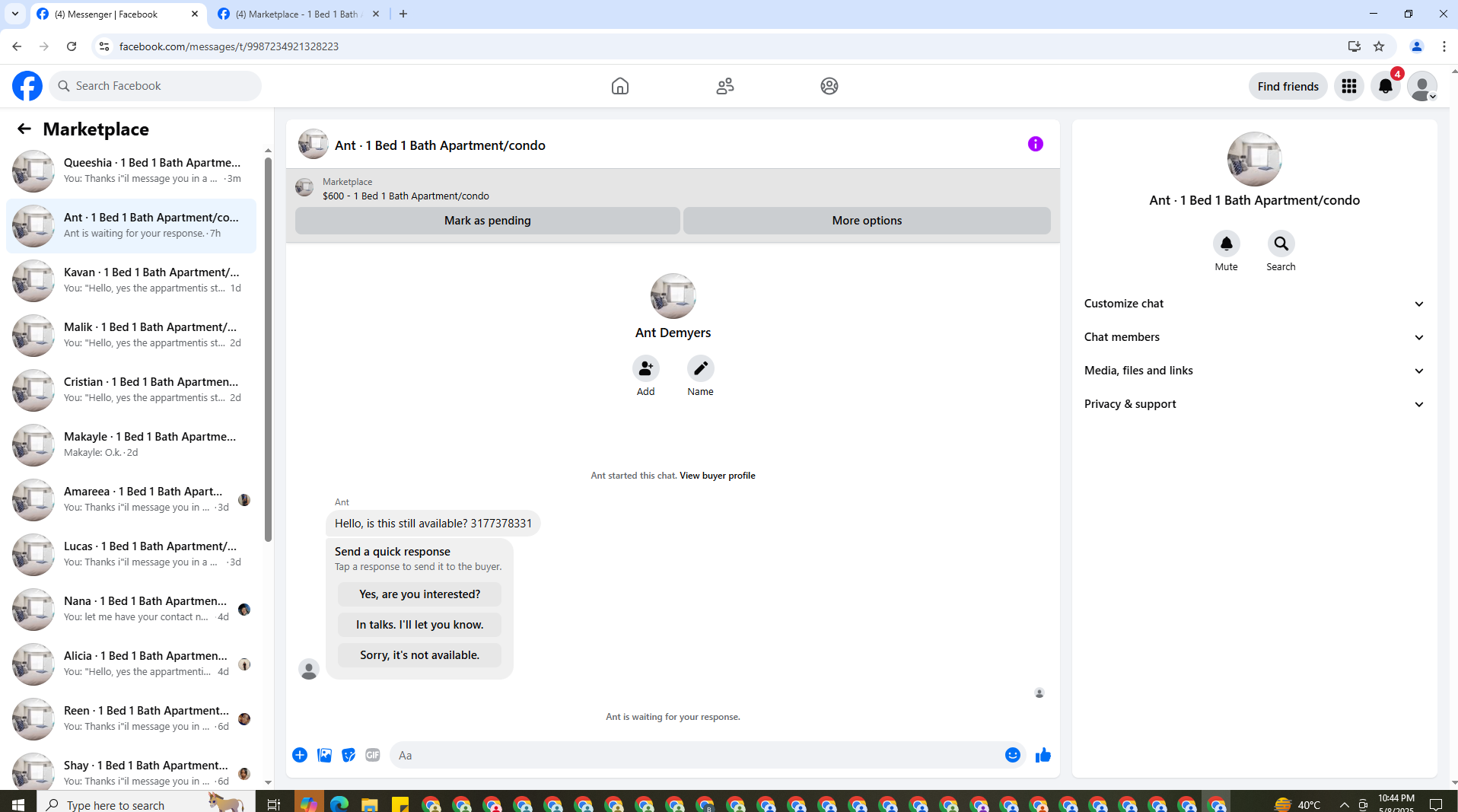Switch to the Messenger | Facebook tab
This screenshot has width=1458, height=812.
[119, 14]
